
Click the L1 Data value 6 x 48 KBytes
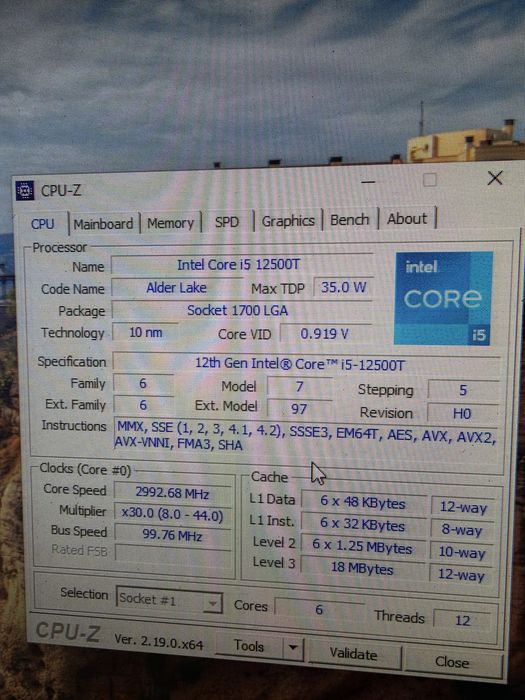coord(363,502)
